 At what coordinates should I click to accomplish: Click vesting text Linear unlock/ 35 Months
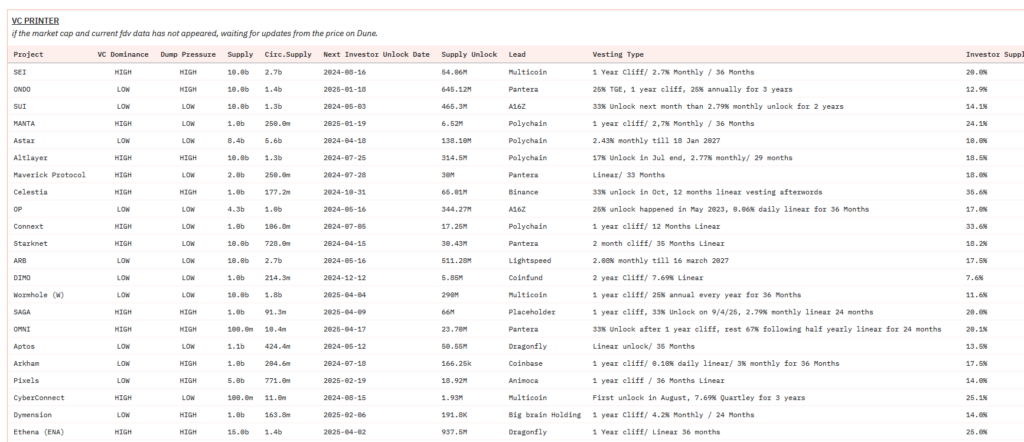(643, 346)
